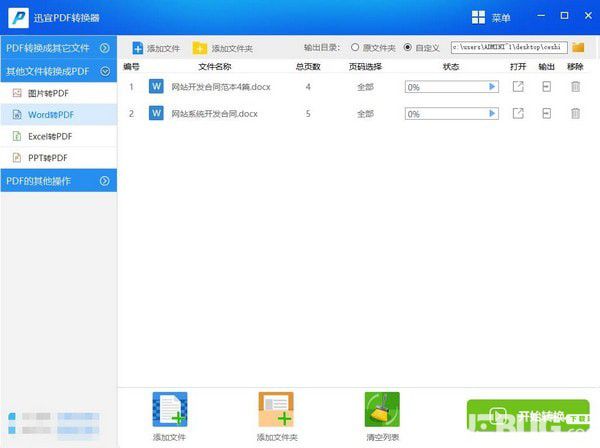Click the large 添加文件 button at bottom
This screenshot has height=448, width=600.
(170, 409)
